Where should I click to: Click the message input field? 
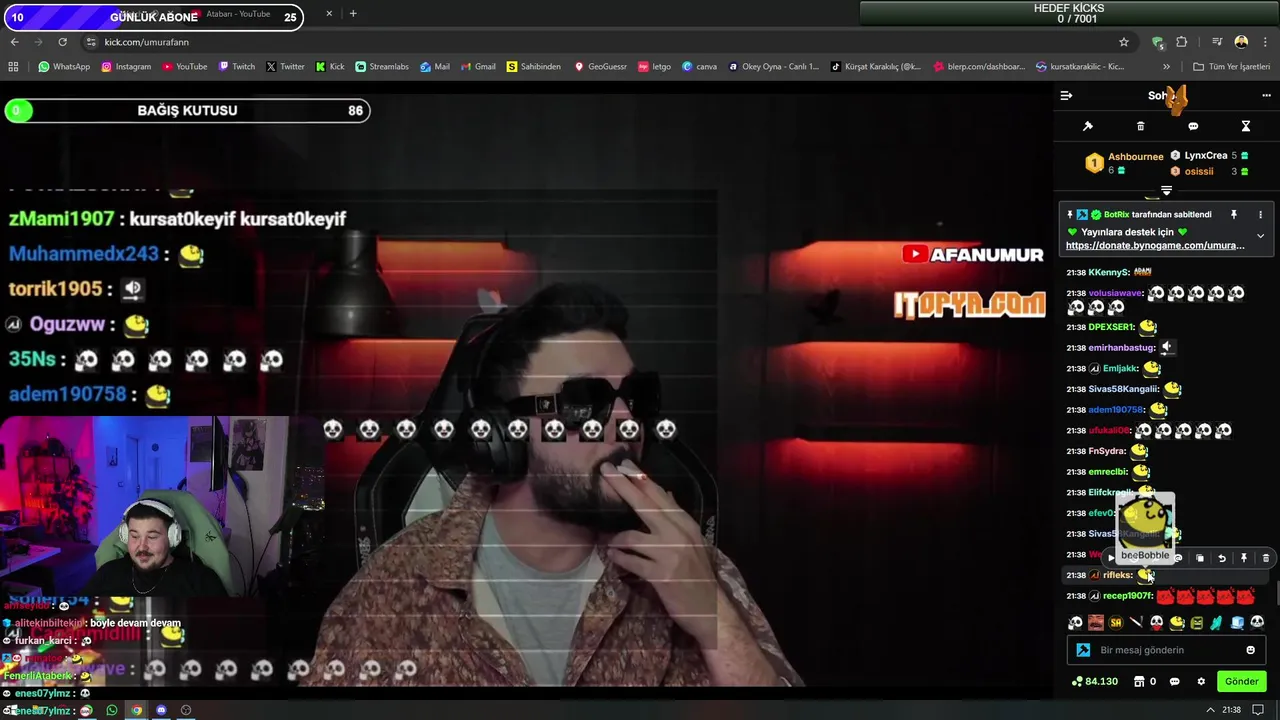pyautogui.click(x=1166, y=650)
